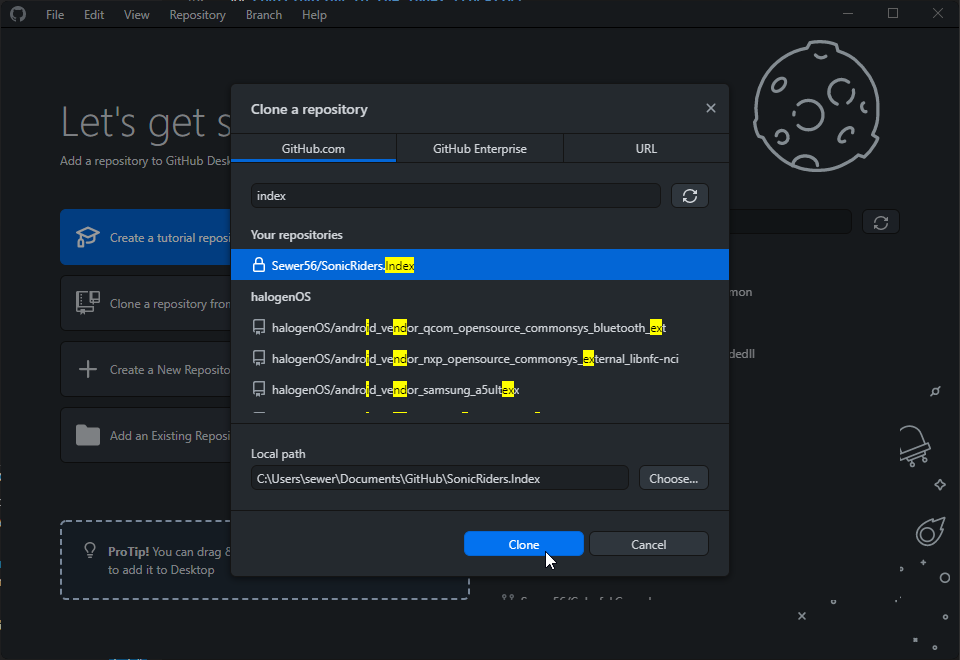960x660 pixels.
Task: Click the clone repository icon in background window
Action: 88,303
